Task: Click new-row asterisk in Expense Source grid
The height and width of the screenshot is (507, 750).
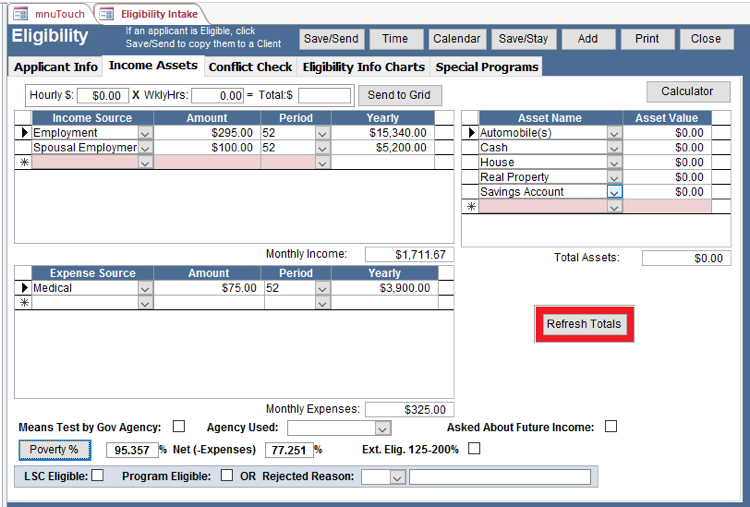Action: (24, 303)
